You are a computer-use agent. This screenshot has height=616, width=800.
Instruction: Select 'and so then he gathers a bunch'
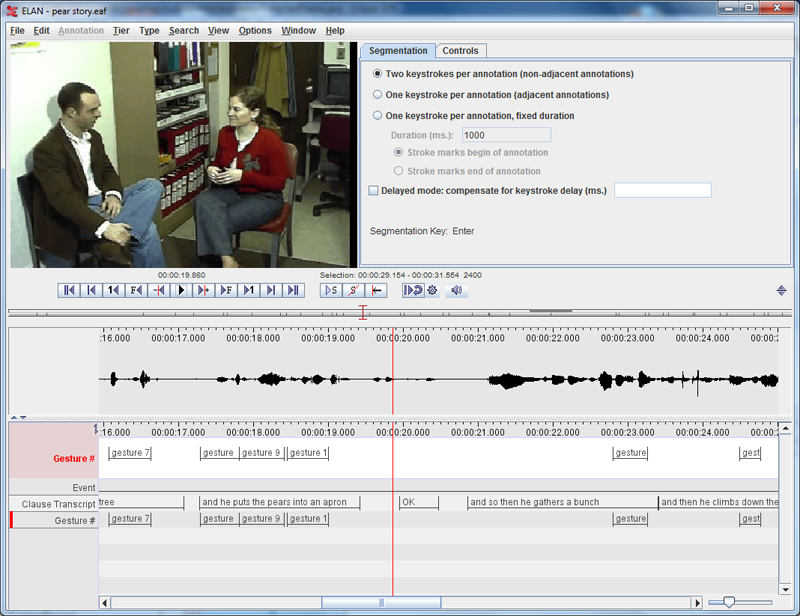click(562, 502)
